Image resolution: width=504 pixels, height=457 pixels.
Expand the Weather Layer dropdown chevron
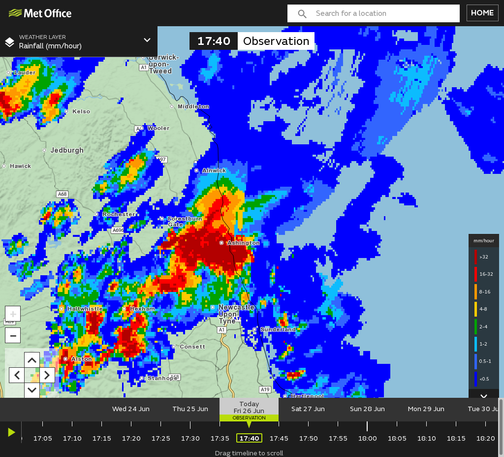pos(147,40)
